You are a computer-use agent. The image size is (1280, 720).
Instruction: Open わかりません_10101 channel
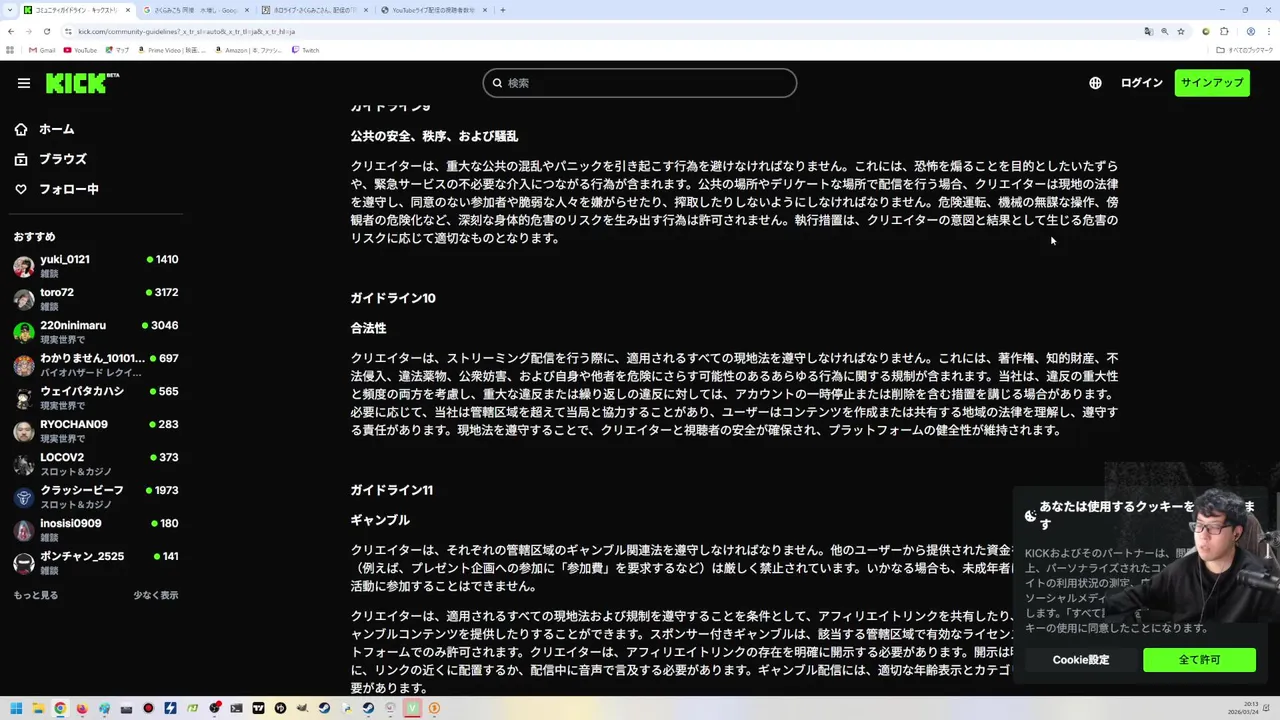click(x=96, y=365)
